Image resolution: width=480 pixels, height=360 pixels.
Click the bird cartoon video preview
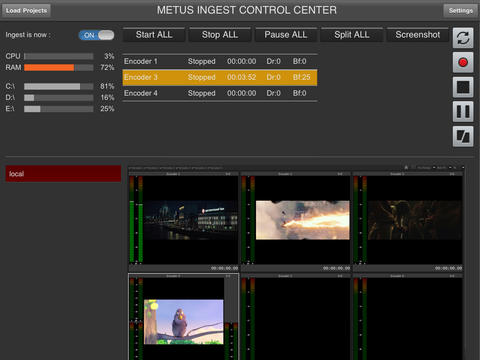(184, 322)
